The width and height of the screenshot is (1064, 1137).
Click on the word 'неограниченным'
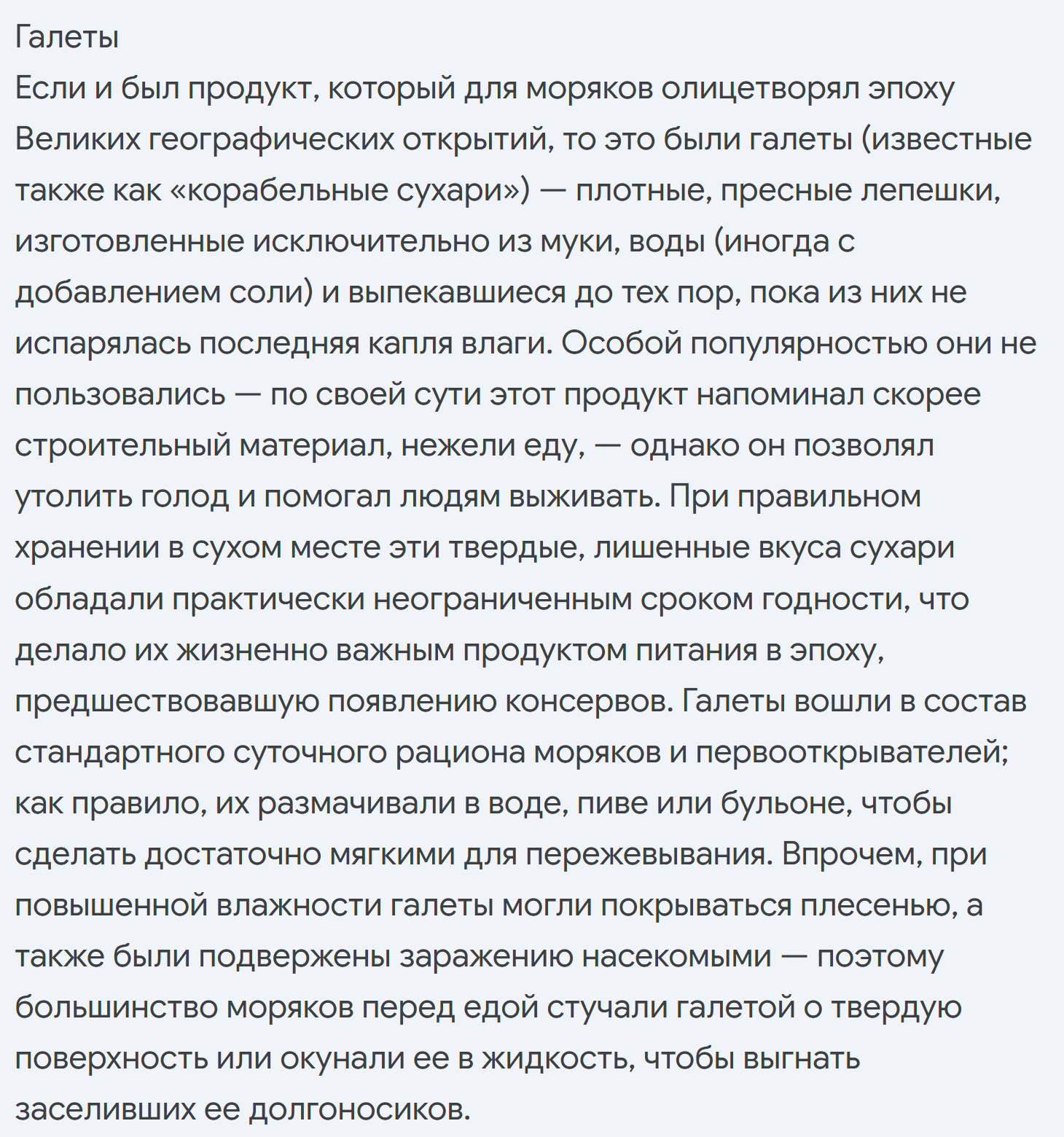[502, 599]
